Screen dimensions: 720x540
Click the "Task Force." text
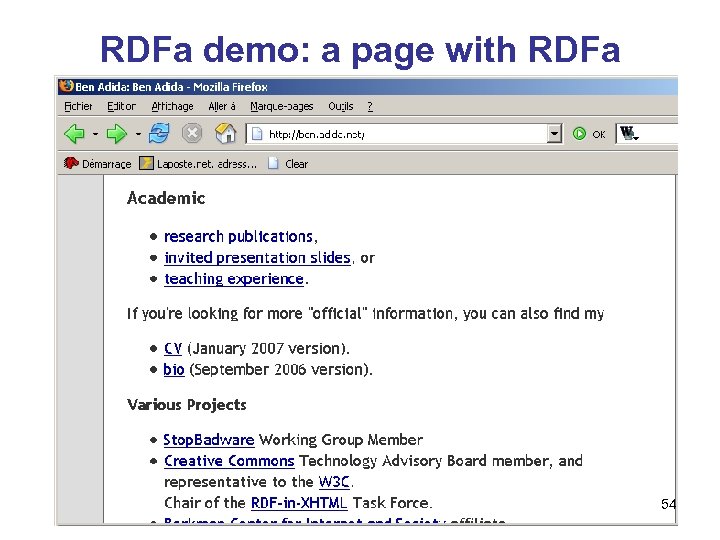tap(393, 503)
